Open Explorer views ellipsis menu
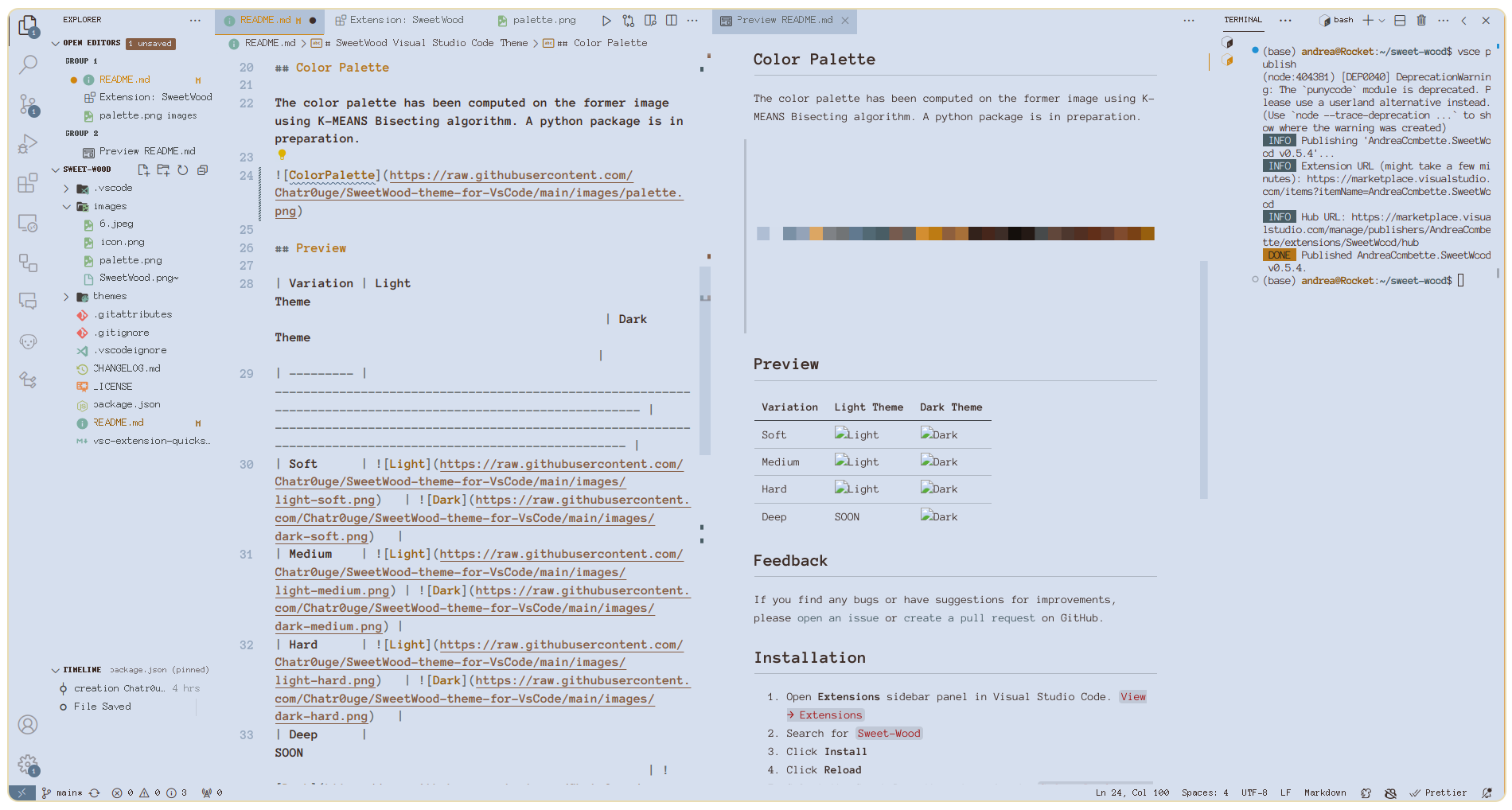1512x810 pixels. (x=195, y=20)
